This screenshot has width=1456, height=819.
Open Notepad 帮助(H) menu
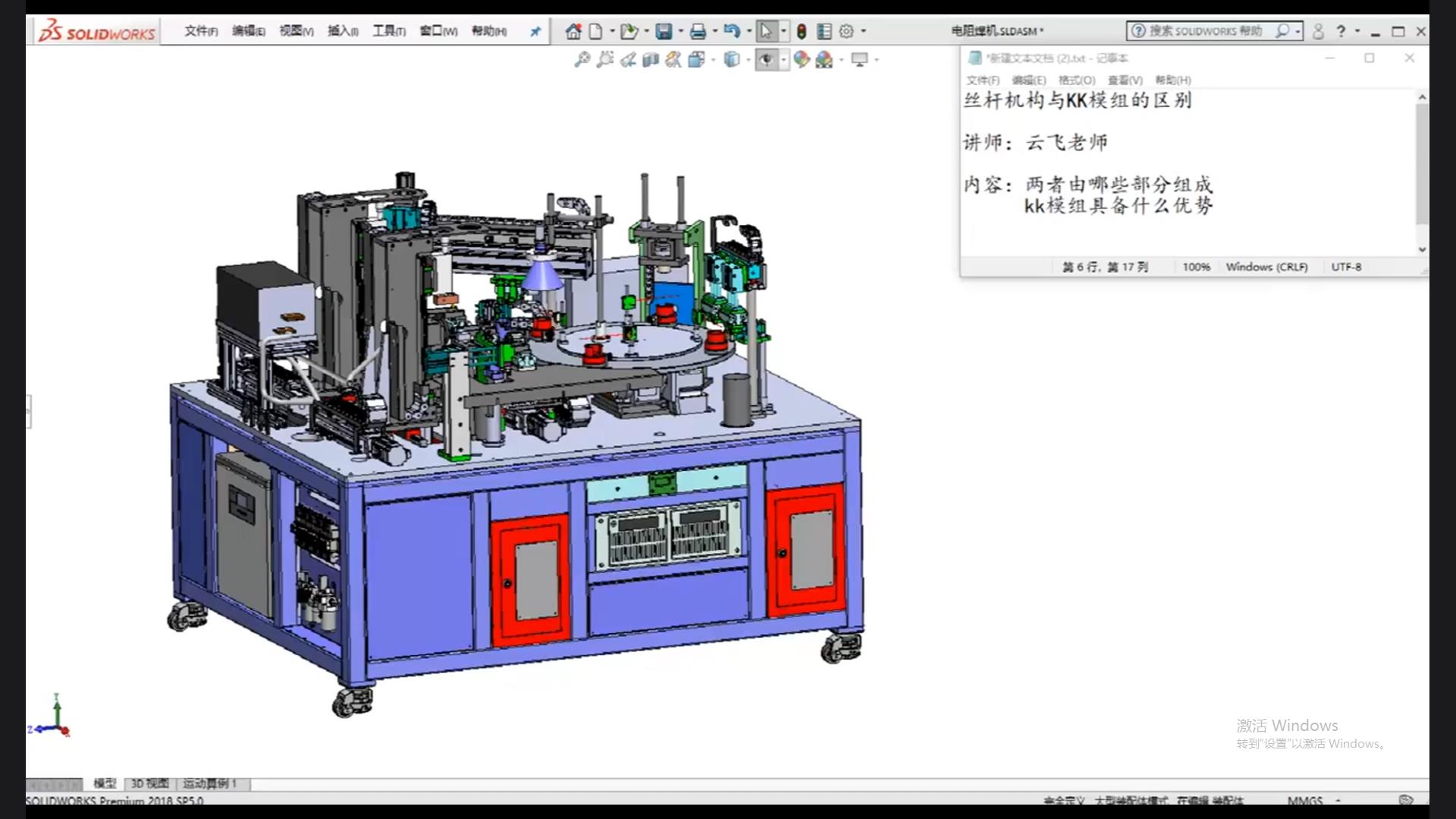1173,80
